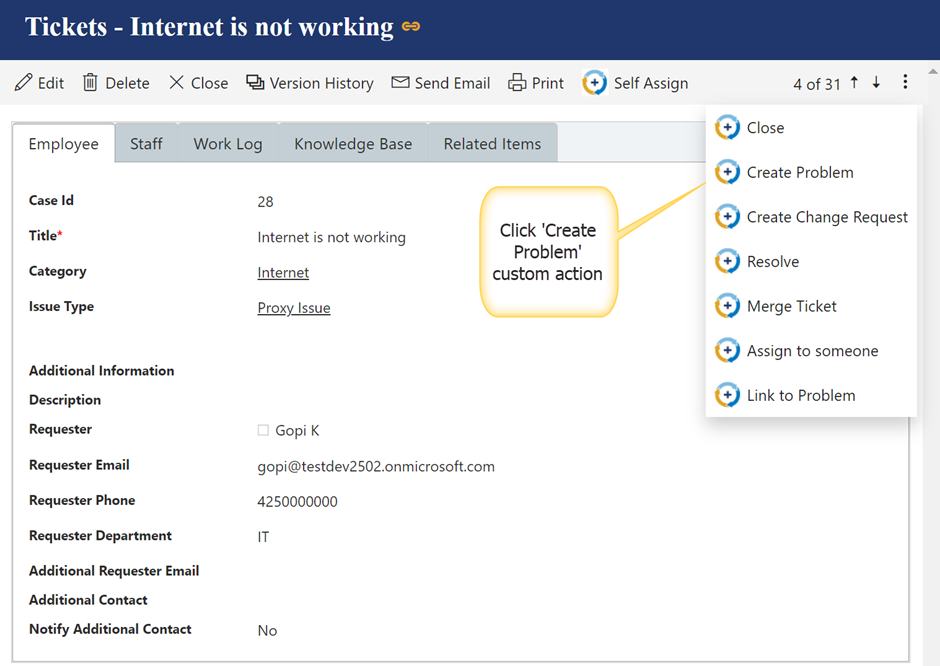Select Merge Ticket from the menu

point(791,307)
